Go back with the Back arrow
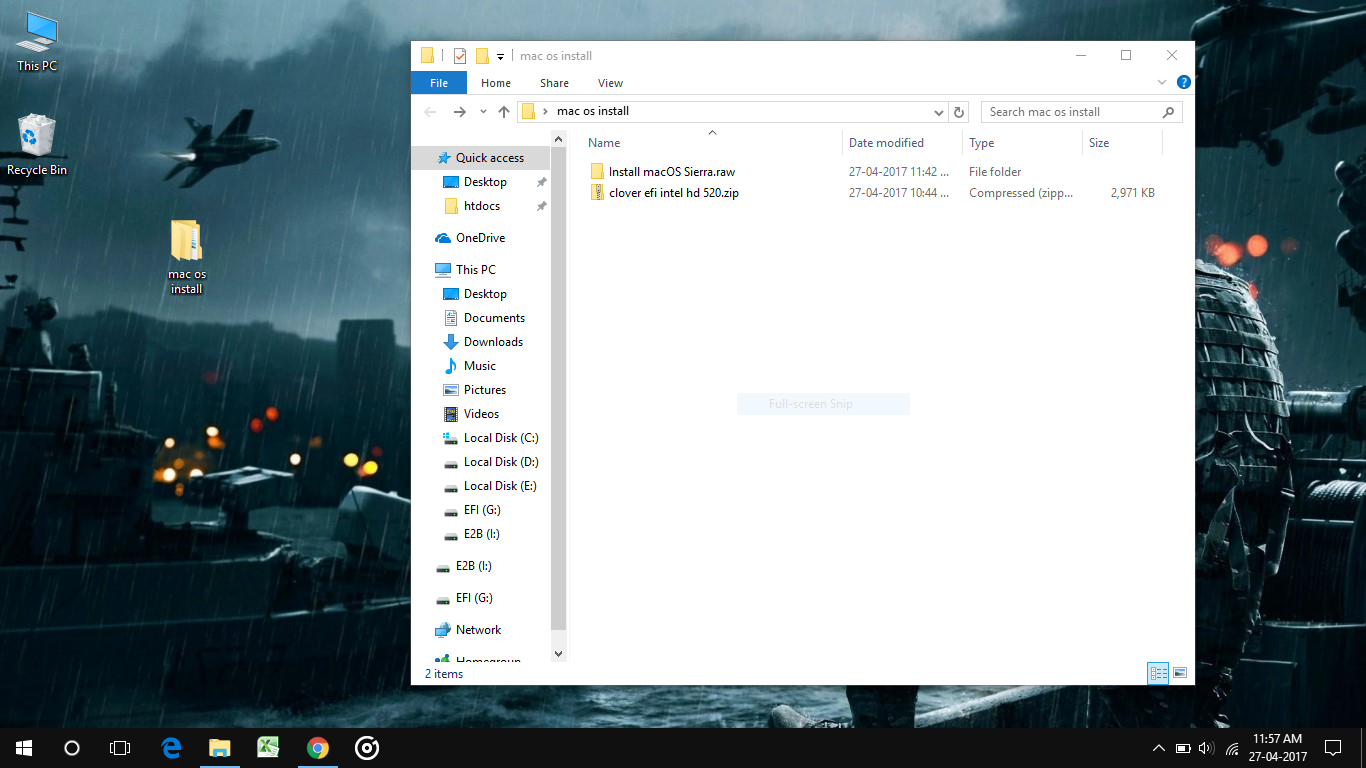Viewport: 1366px width, 768px height. click(x=431, y=112)
